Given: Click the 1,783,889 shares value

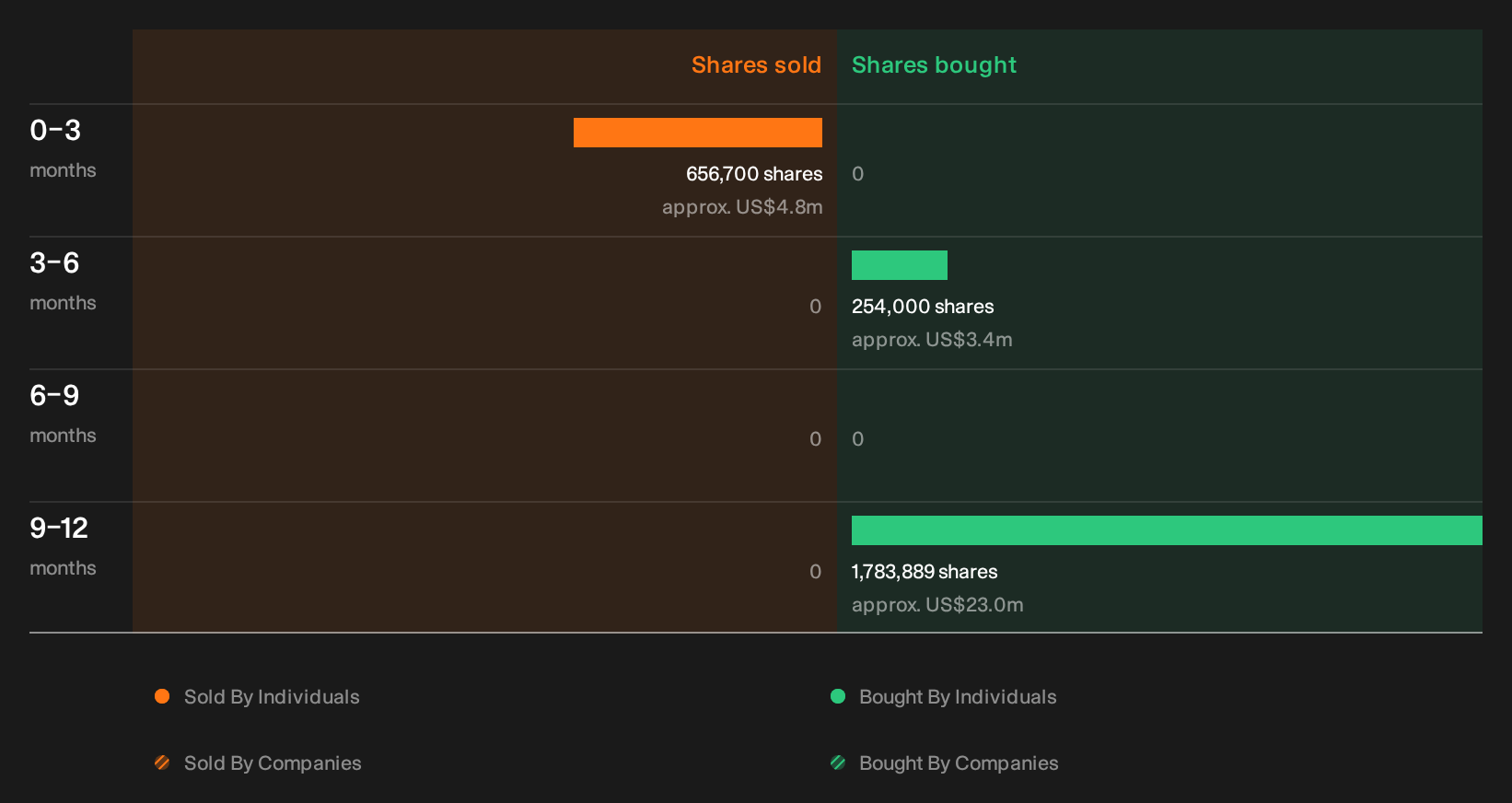Looking at the screenshot, I should pyautogui.click(x=925, y=572).
